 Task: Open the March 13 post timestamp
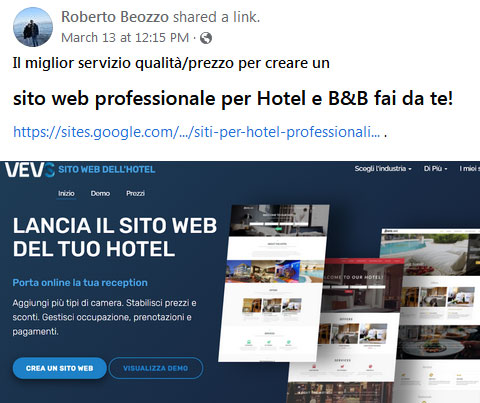pyautogui.click(x=125, y=38)
